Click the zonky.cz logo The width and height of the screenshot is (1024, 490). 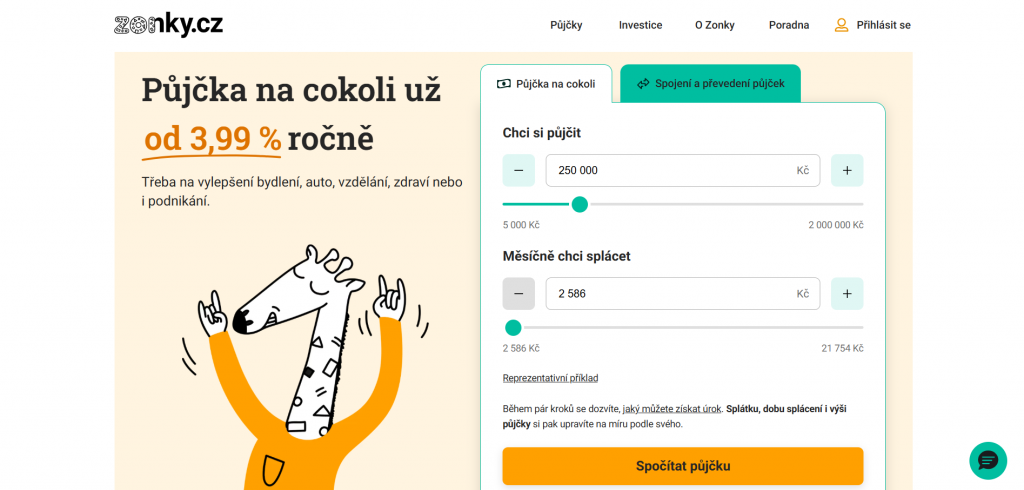(168, 25)
